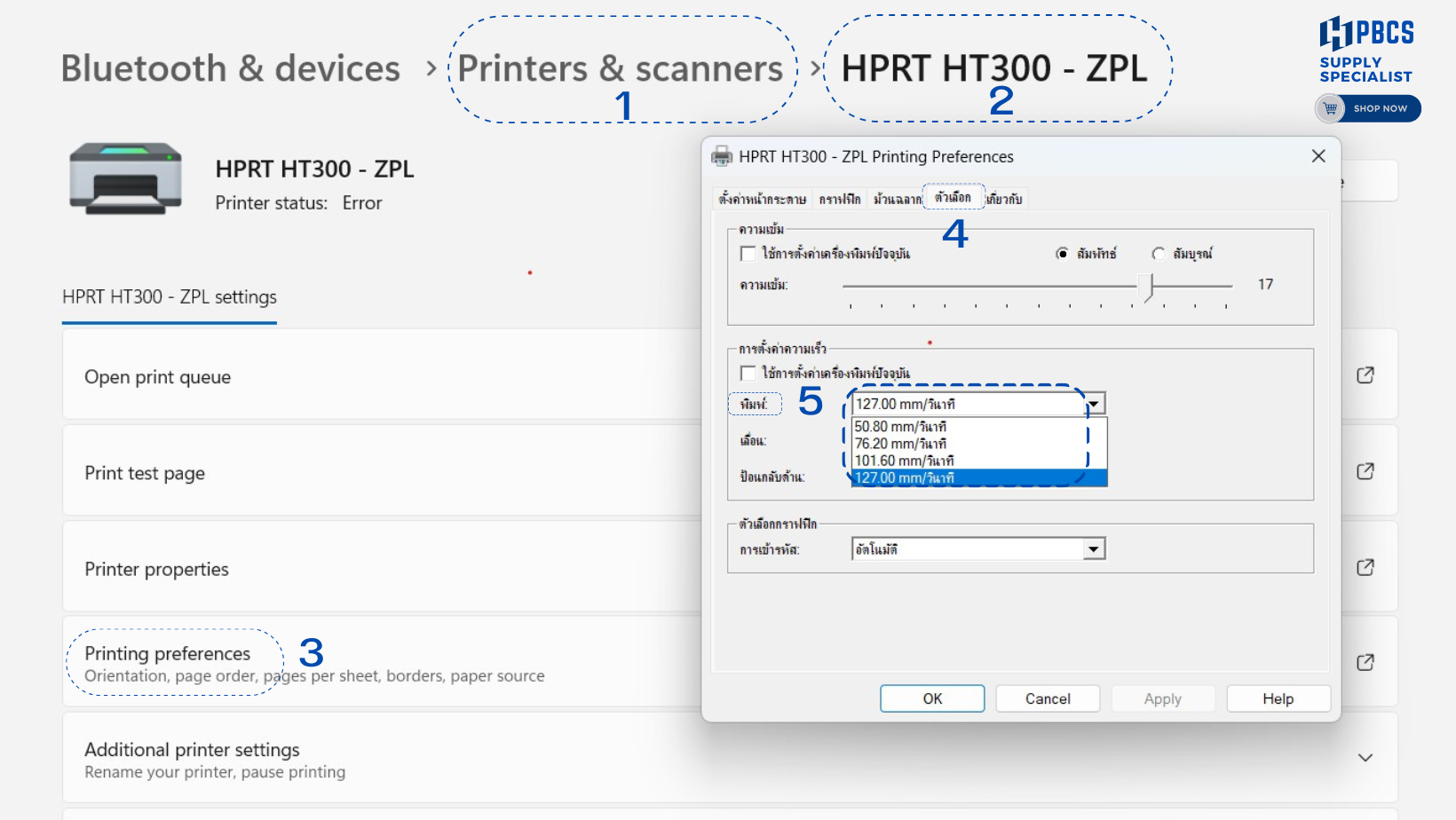The width and height of the screenshot is (1456, 820).
Task: Click the shopping cart icon beside SHOP NOW
Action: point(1330,108)
